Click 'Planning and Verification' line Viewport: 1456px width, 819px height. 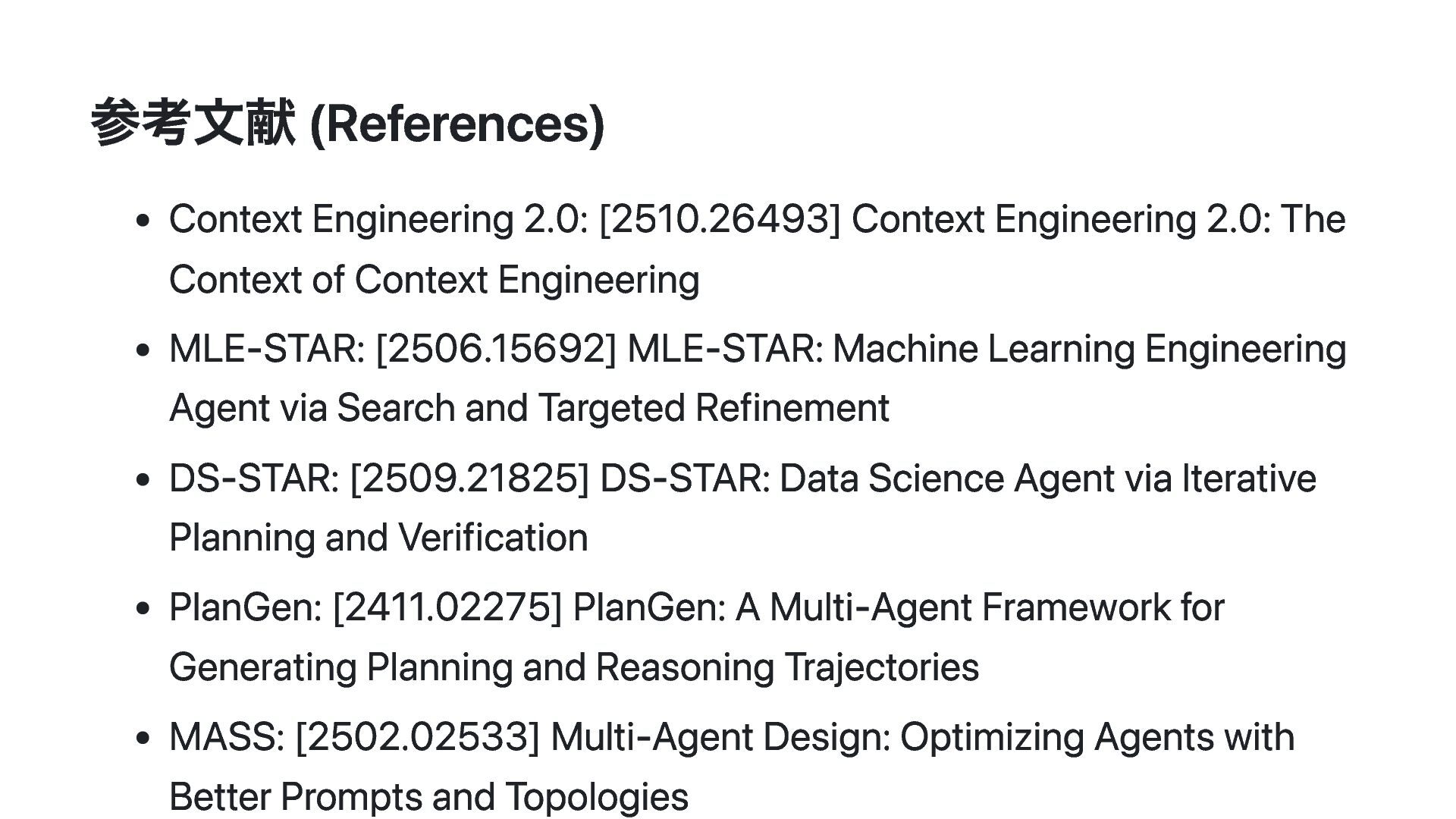(x=378, y=538)
